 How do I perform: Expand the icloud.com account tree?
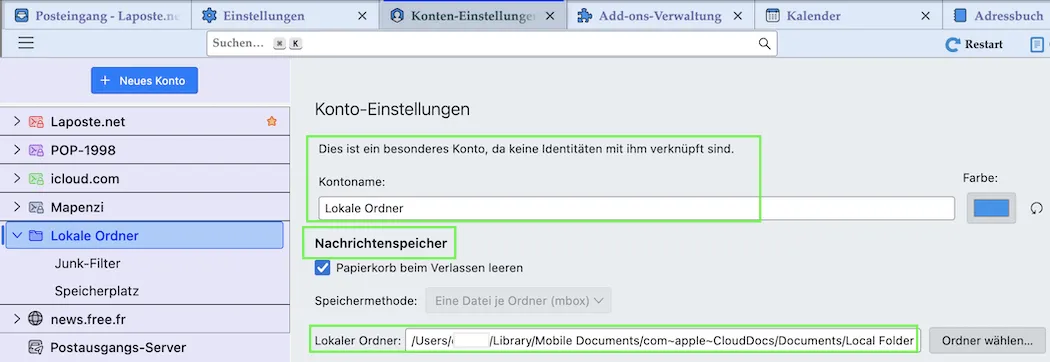pyautogui.click(x=17, y=179)
